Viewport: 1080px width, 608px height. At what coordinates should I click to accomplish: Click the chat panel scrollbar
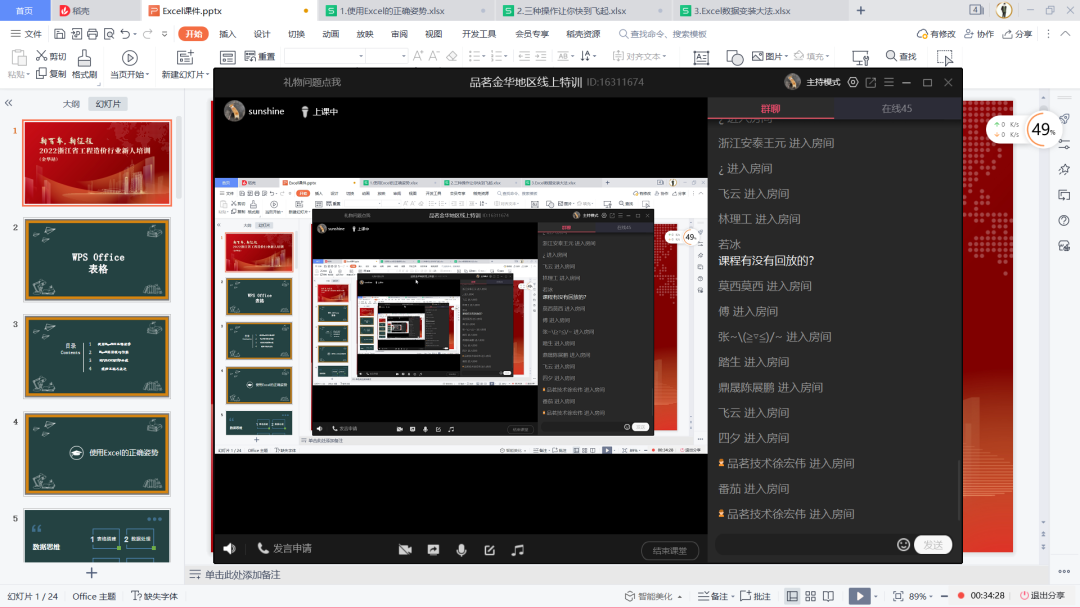[959, 489]
